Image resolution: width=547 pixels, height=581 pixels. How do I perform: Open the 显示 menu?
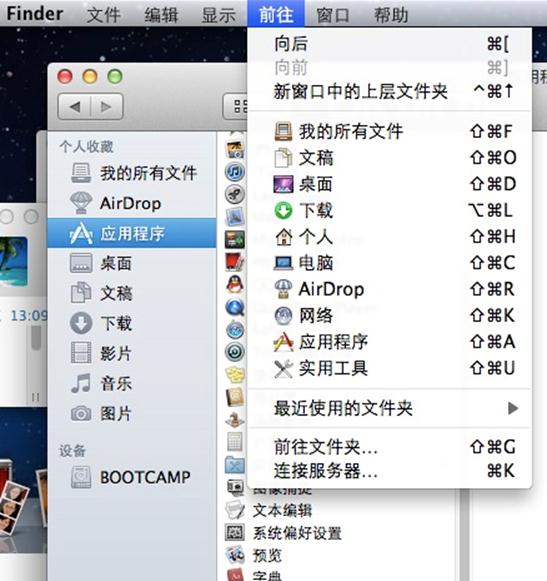[219, 15]
